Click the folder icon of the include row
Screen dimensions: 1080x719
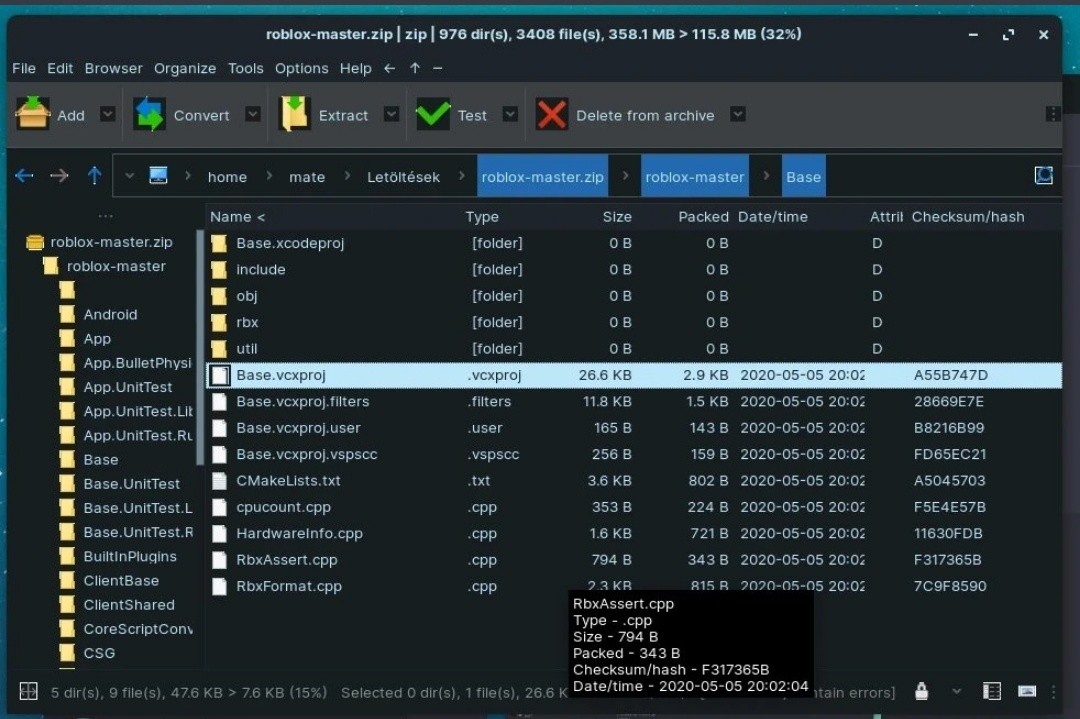[219, 270]
